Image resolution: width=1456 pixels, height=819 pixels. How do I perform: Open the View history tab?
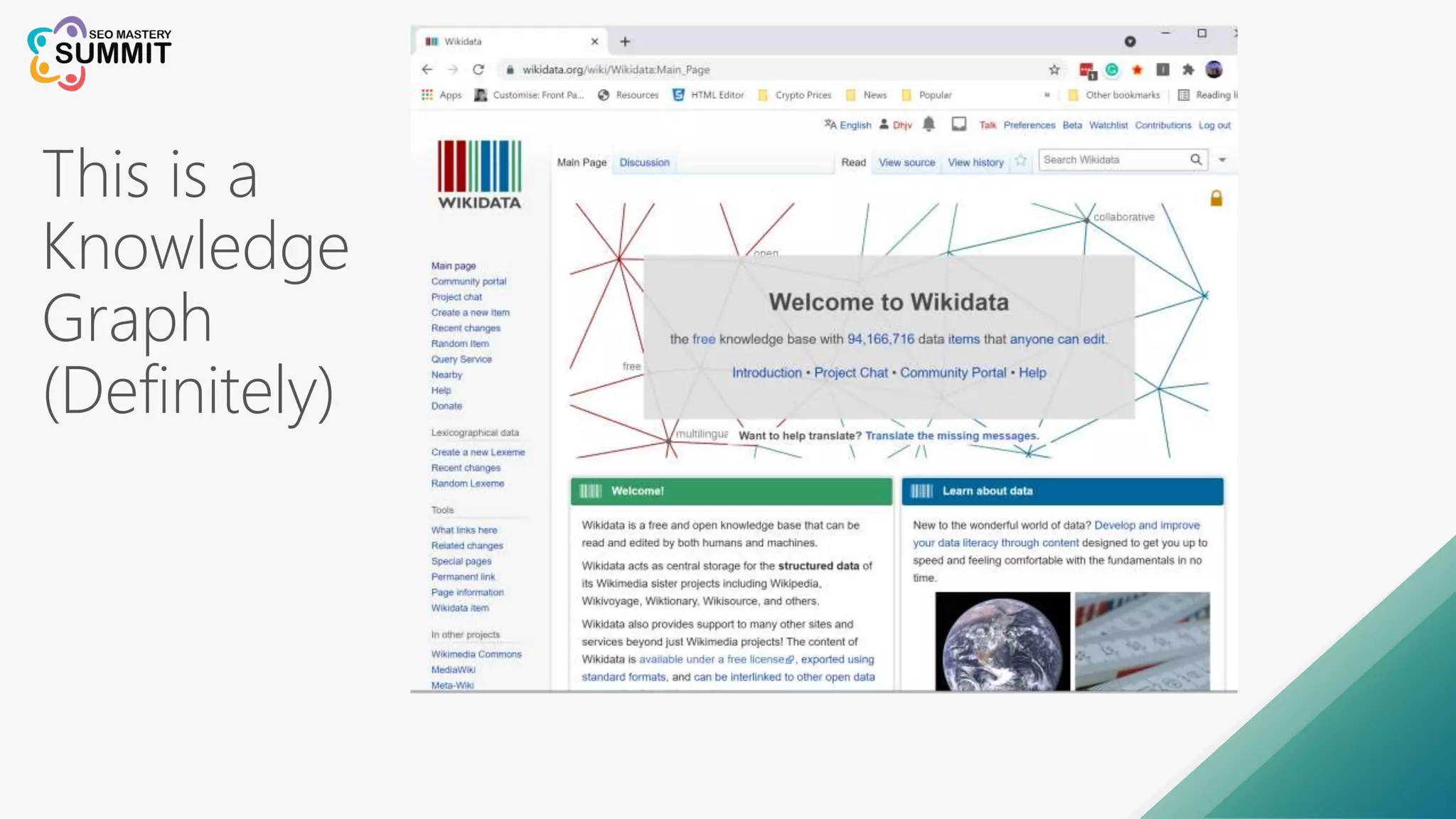(975, 162)
